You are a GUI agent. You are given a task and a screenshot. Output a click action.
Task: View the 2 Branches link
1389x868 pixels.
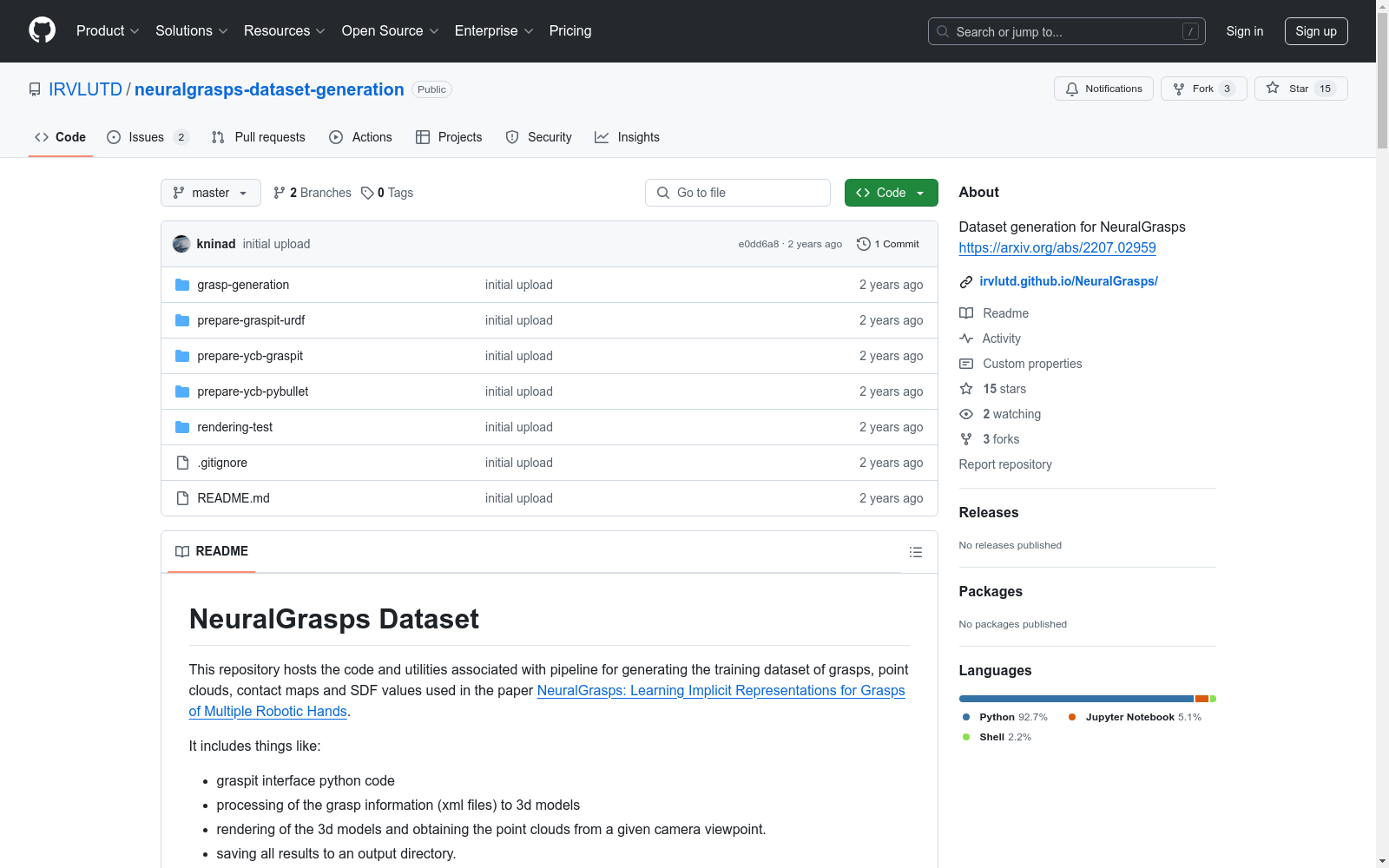pyautogui.click(x=313, y=193)
